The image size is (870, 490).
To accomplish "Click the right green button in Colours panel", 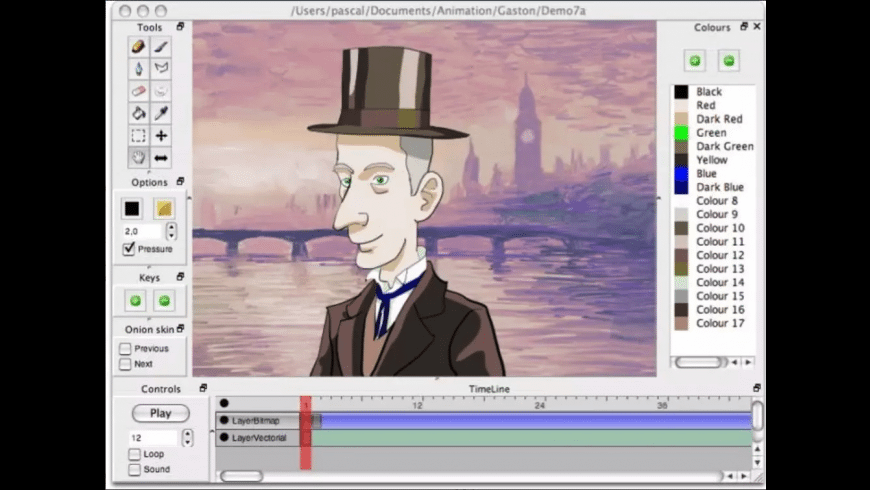I will [x=729, y=61].
